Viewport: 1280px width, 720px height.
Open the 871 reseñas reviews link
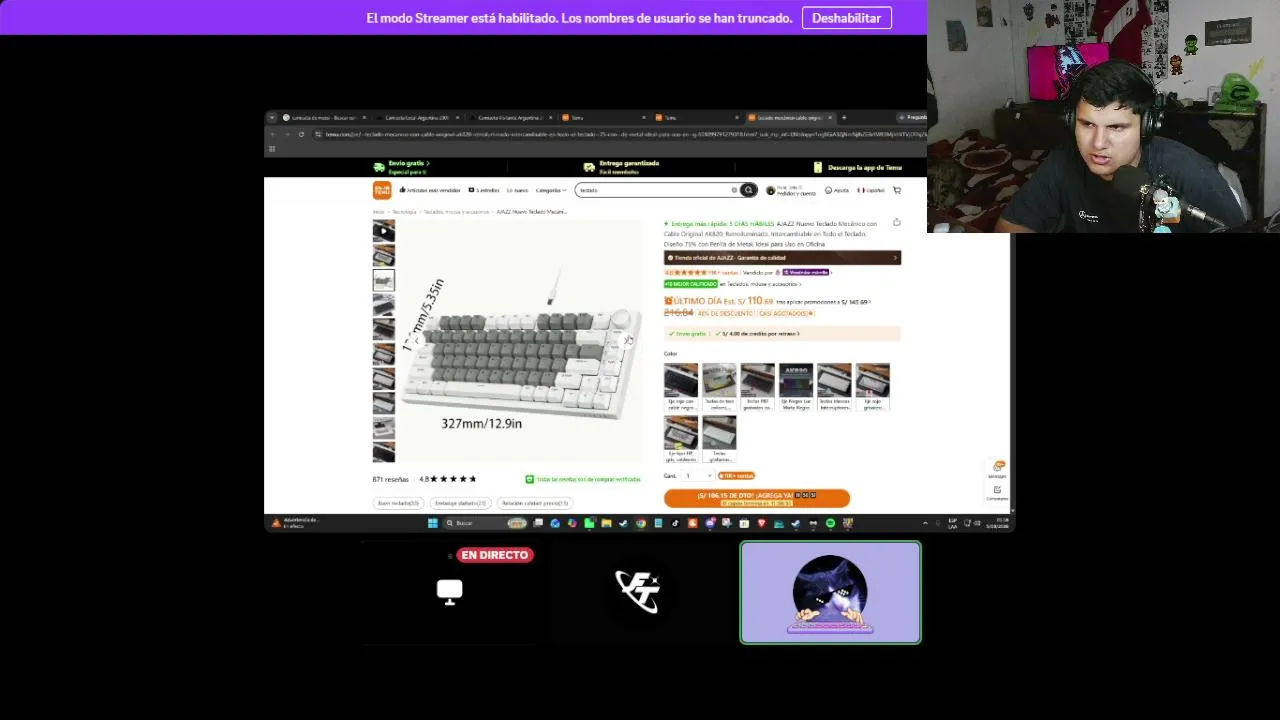pos(390,479)
